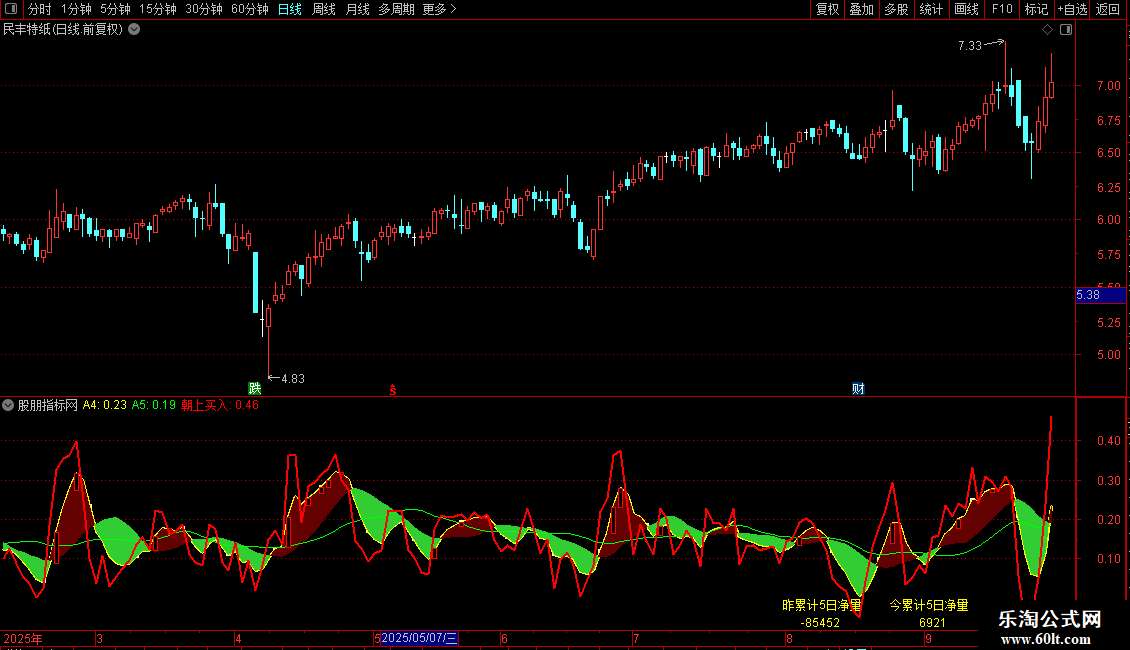Select the 1分钟 period tab
The width and height of the screenshot is (1130, 650).
(76, 9)
